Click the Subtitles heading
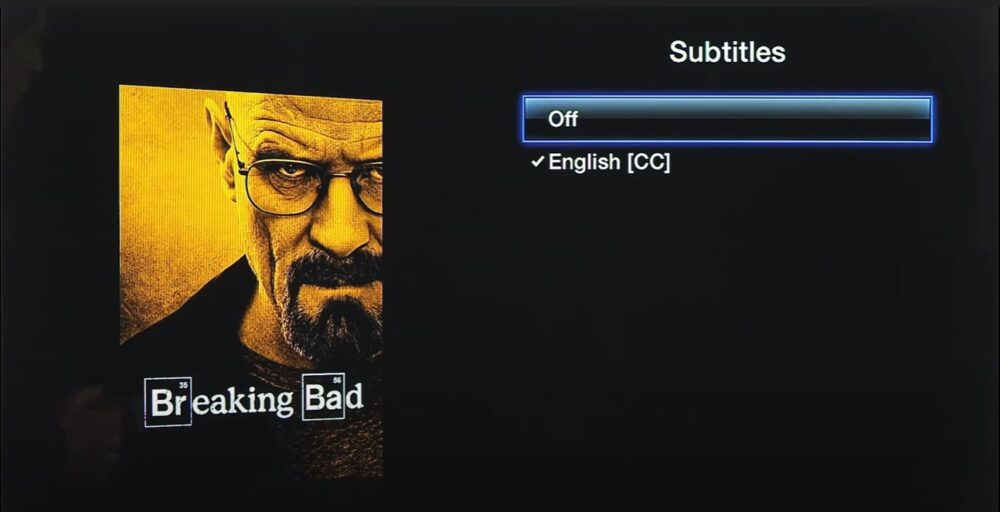 point(727,52)
